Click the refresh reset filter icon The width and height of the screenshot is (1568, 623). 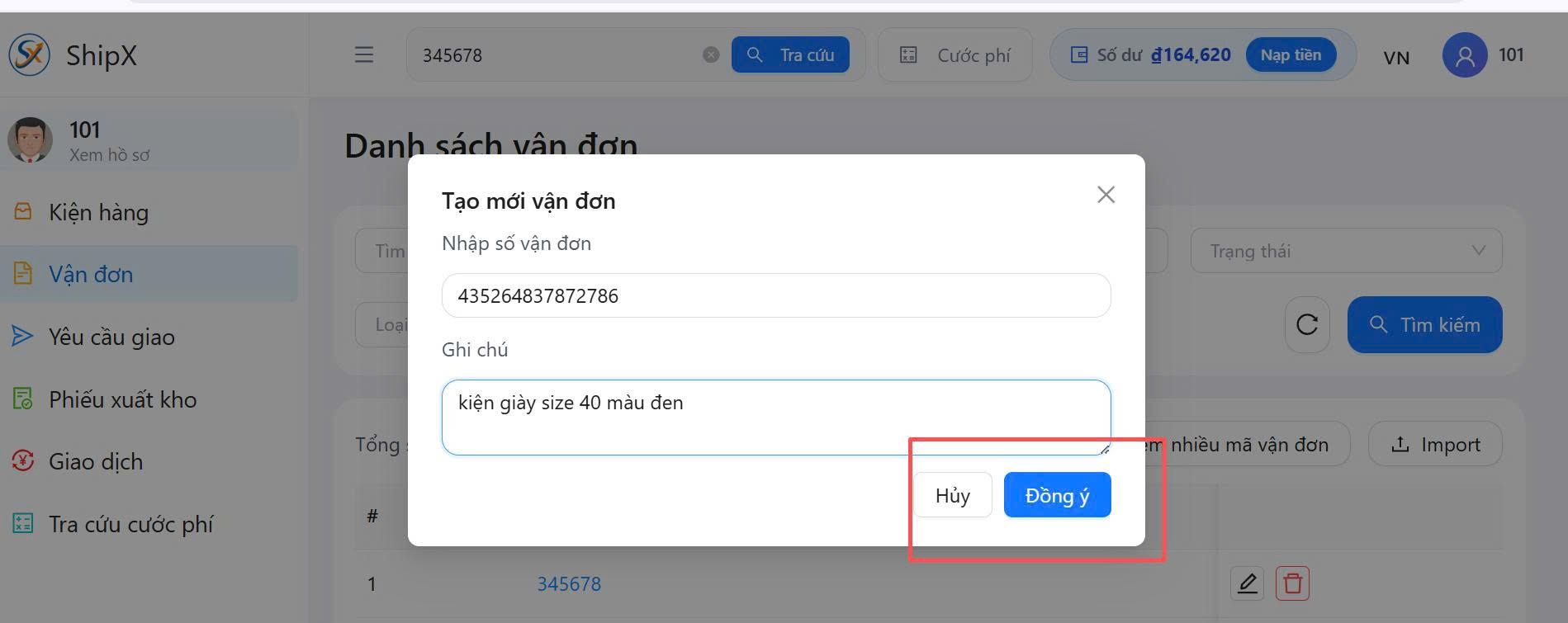coord(1307,324)
